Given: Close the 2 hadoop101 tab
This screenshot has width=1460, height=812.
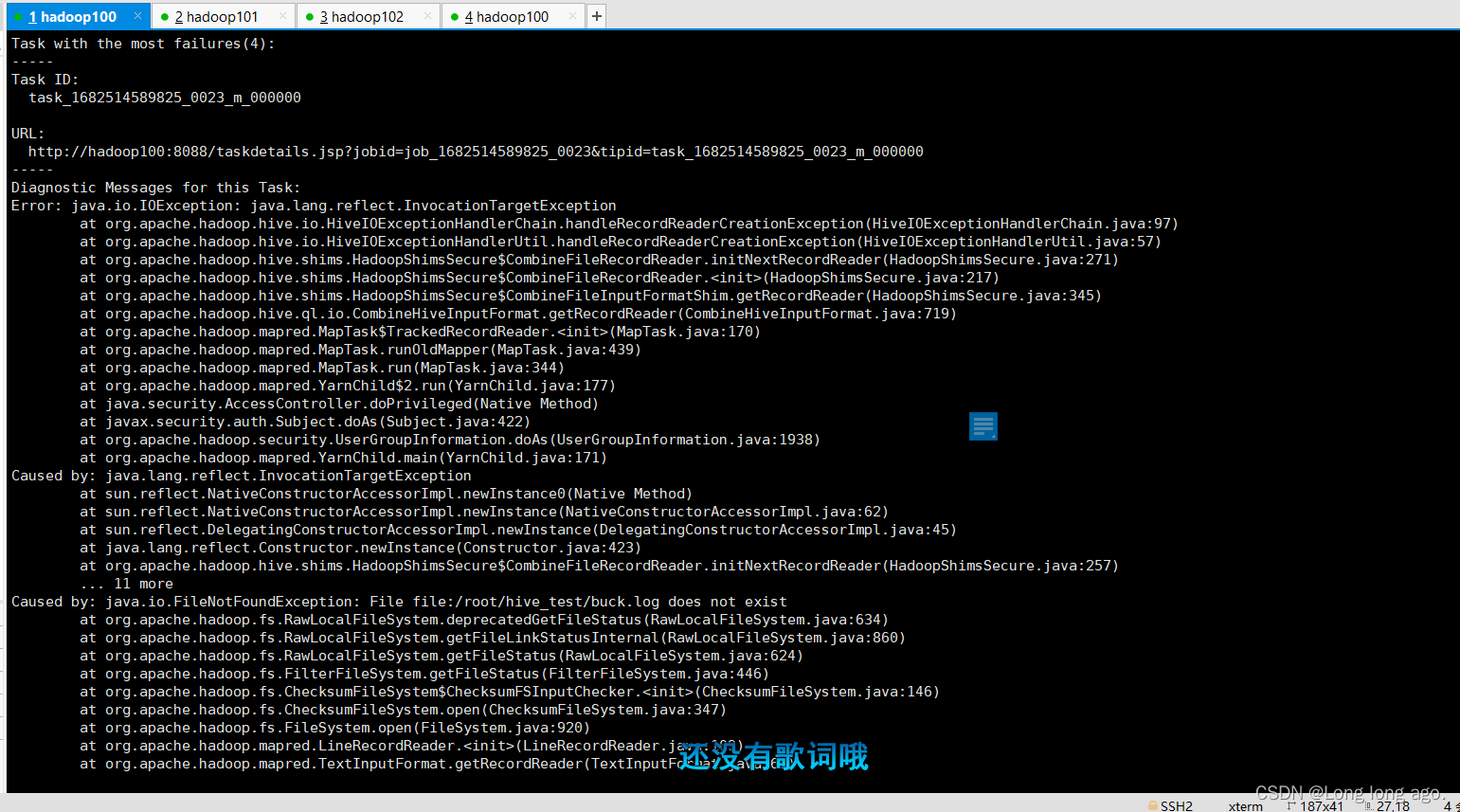Looking at the screenshot, I should tap(282, 16).
